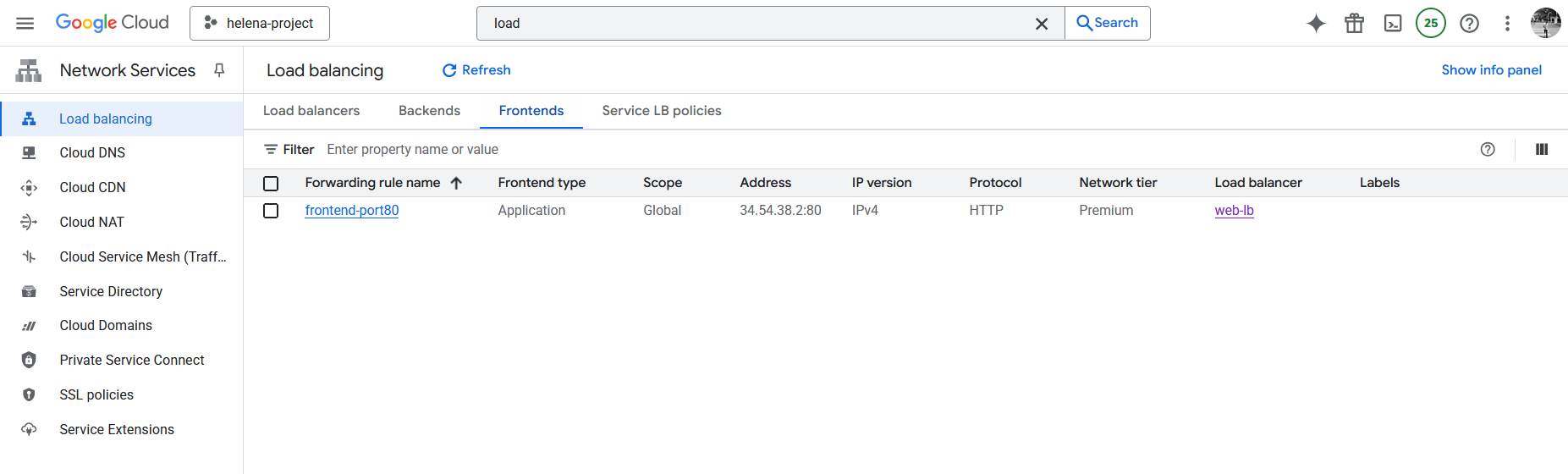The image size is (1568, 474).
Task: Open the frontend-port80 forwarding rule link
Action: click(x=351, y=211)
